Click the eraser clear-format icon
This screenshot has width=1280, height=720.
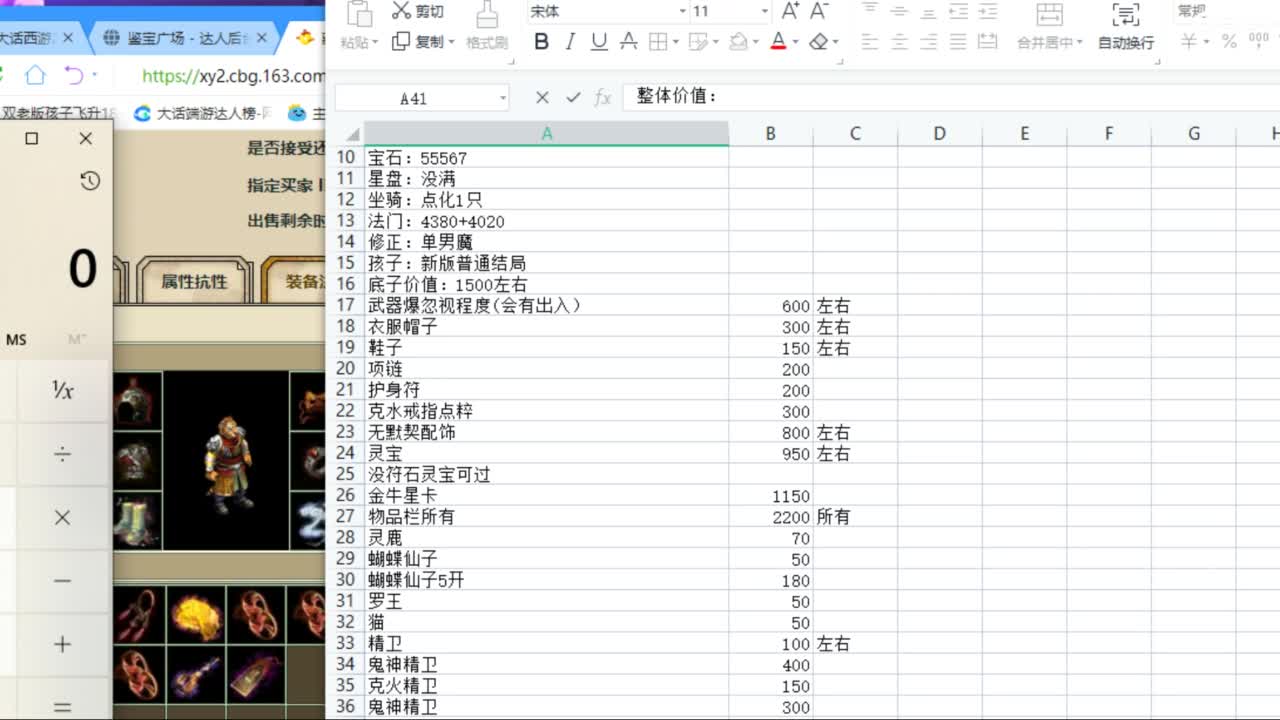pyautogui.click(x=819, y=42)
